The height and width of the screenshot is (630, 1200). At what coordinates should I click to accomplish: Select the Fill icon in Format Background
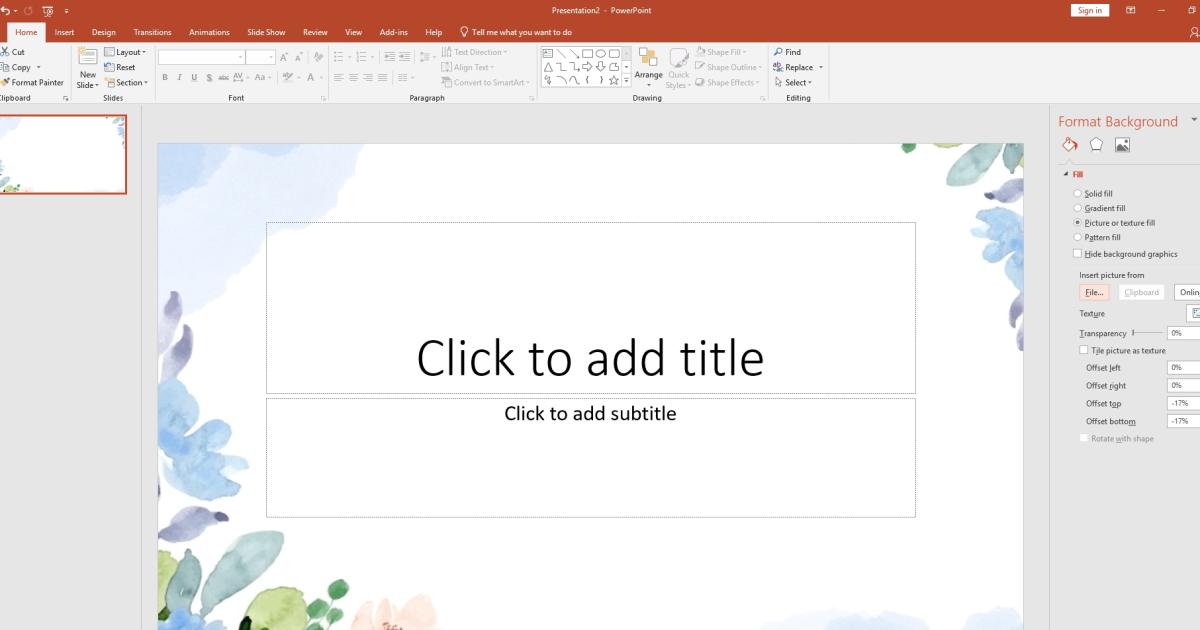pos(1068,144)
